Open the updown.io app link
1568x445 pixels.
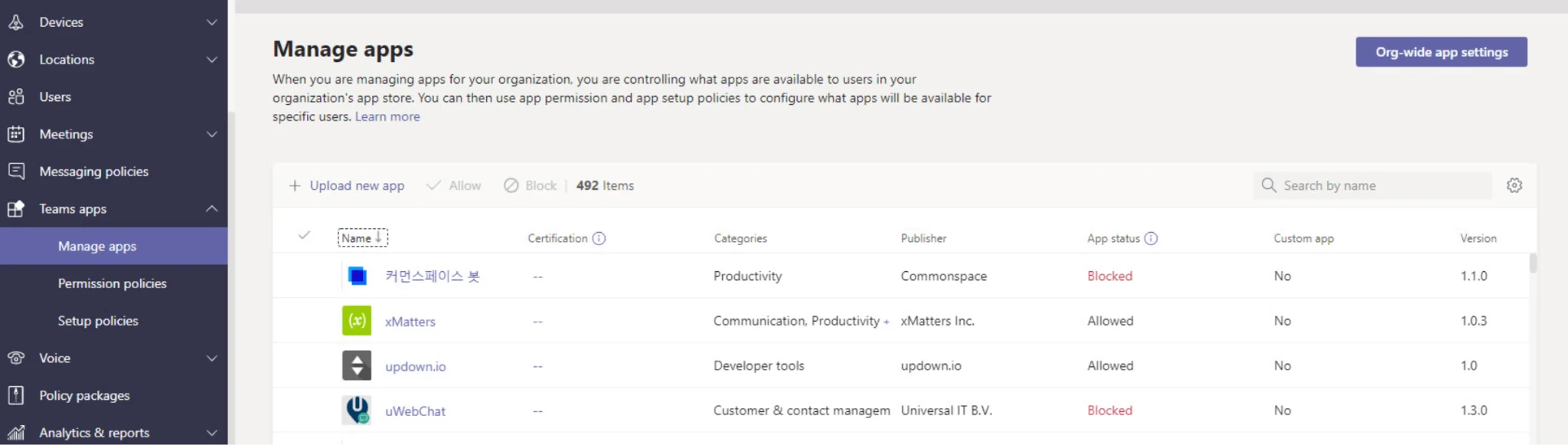click(415, 366)
